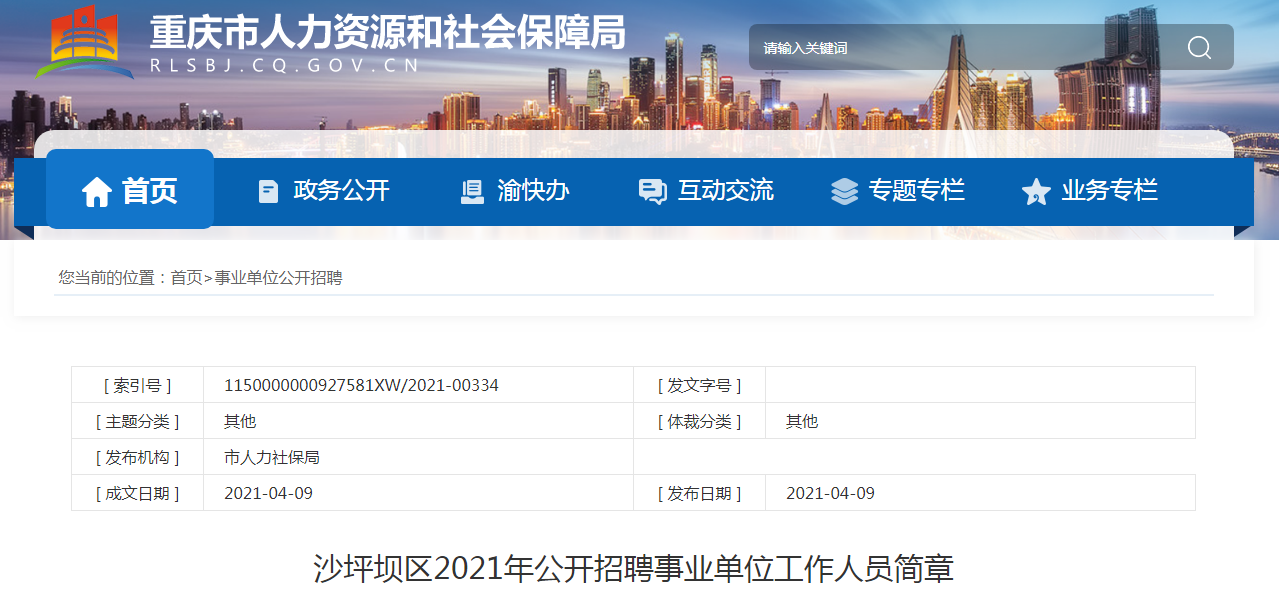Click the search magnifier icon

[x=1199, y=48]
